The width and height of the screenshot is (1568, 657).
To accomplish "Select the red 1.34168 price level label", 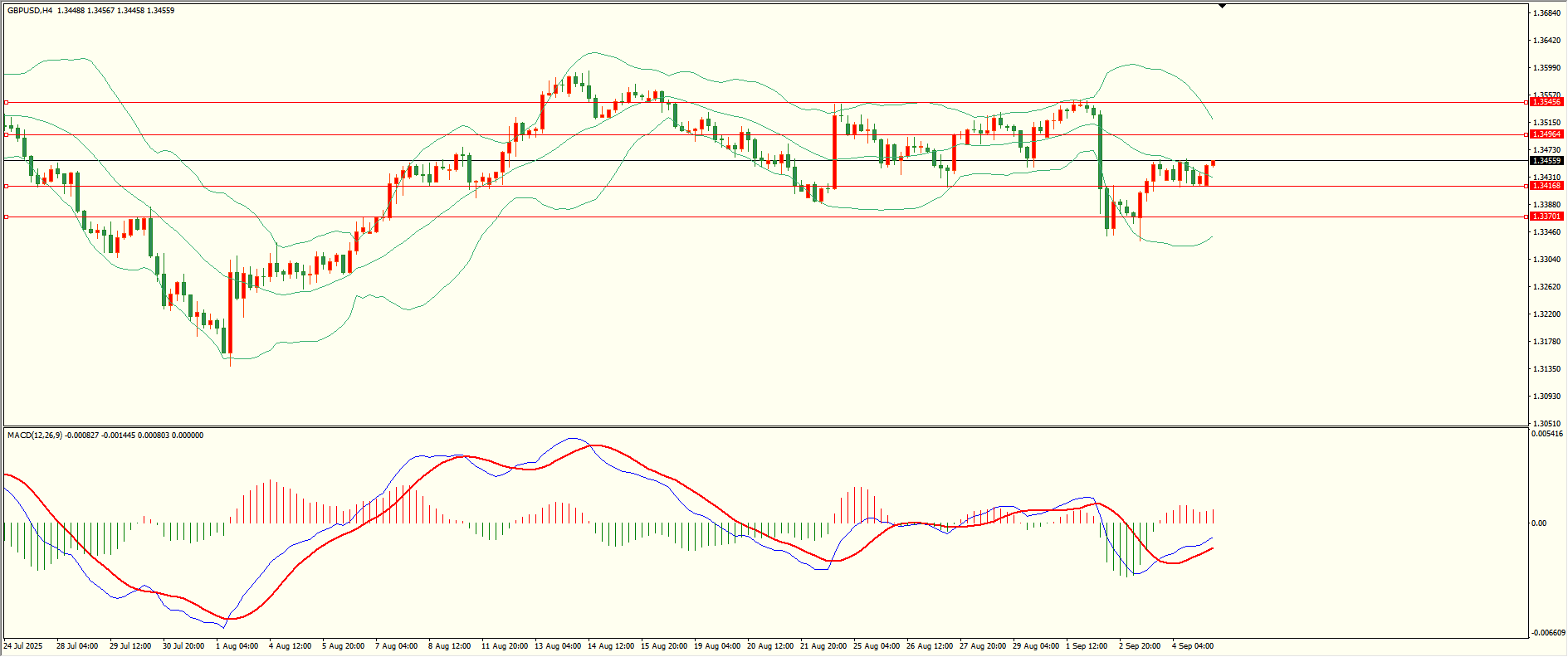I will (x=1546, y=186).
